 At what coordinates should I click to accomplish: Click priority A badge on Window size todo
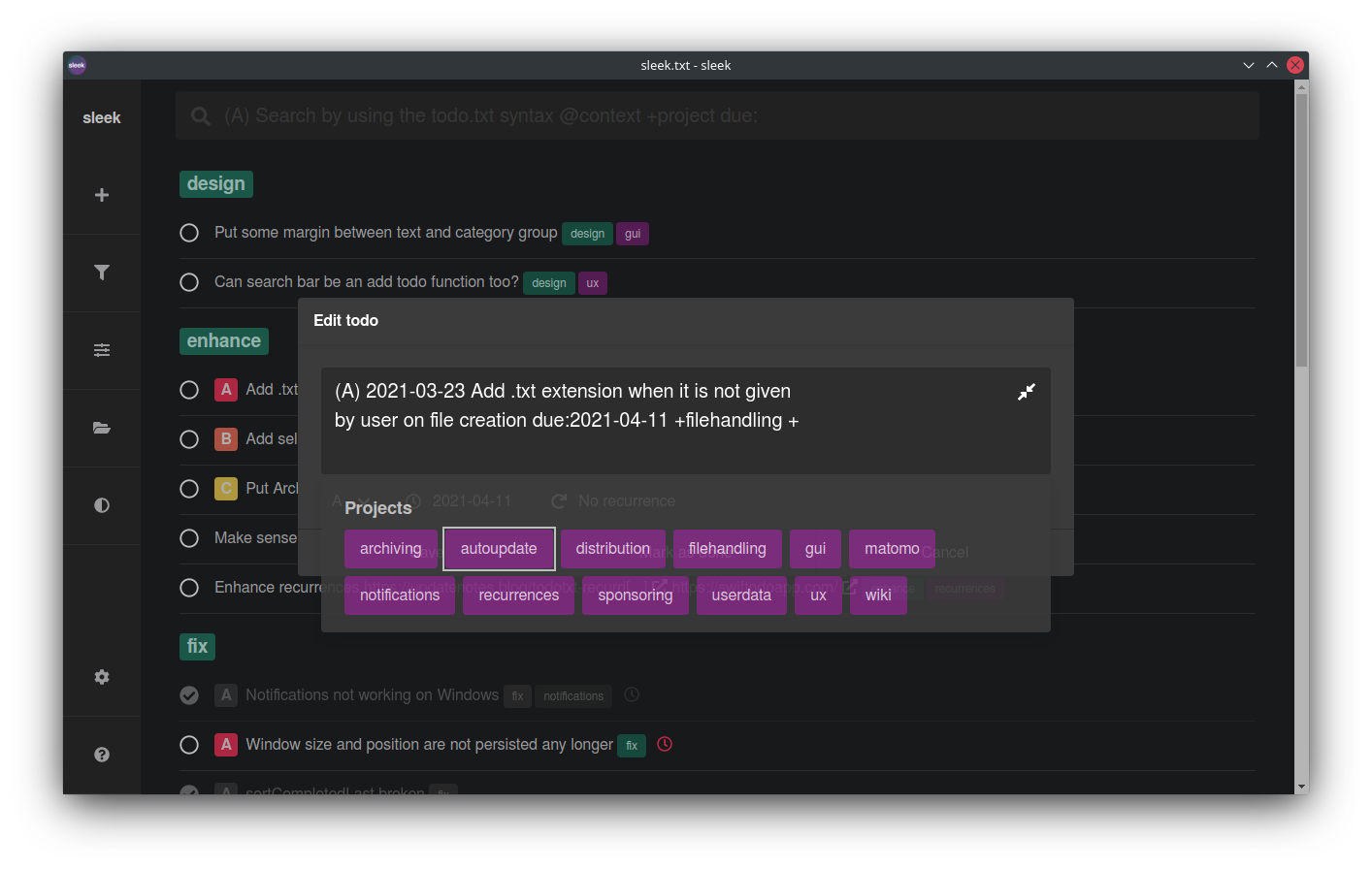coord(226,744)
